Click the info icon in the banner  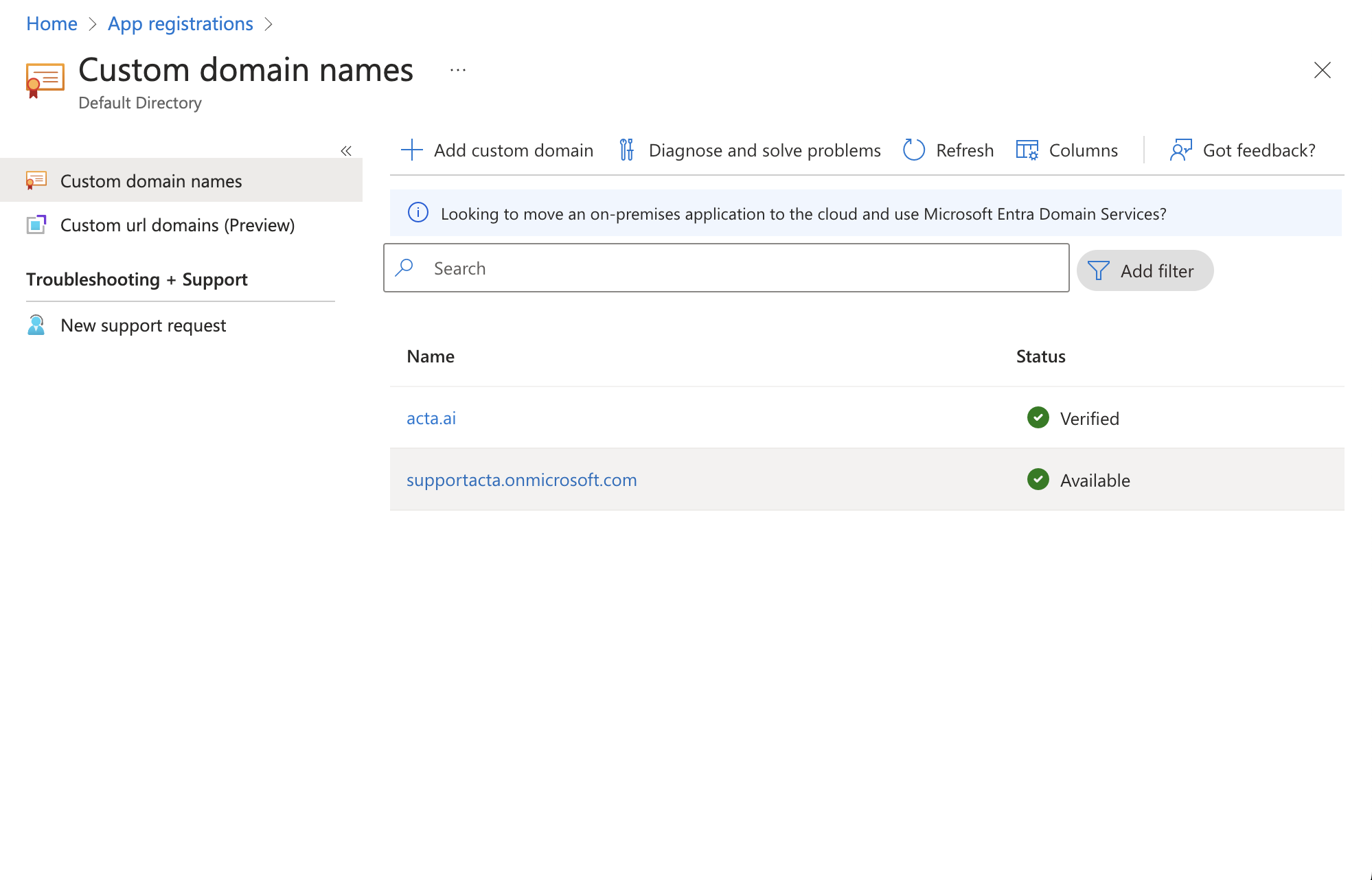[418, 213]
